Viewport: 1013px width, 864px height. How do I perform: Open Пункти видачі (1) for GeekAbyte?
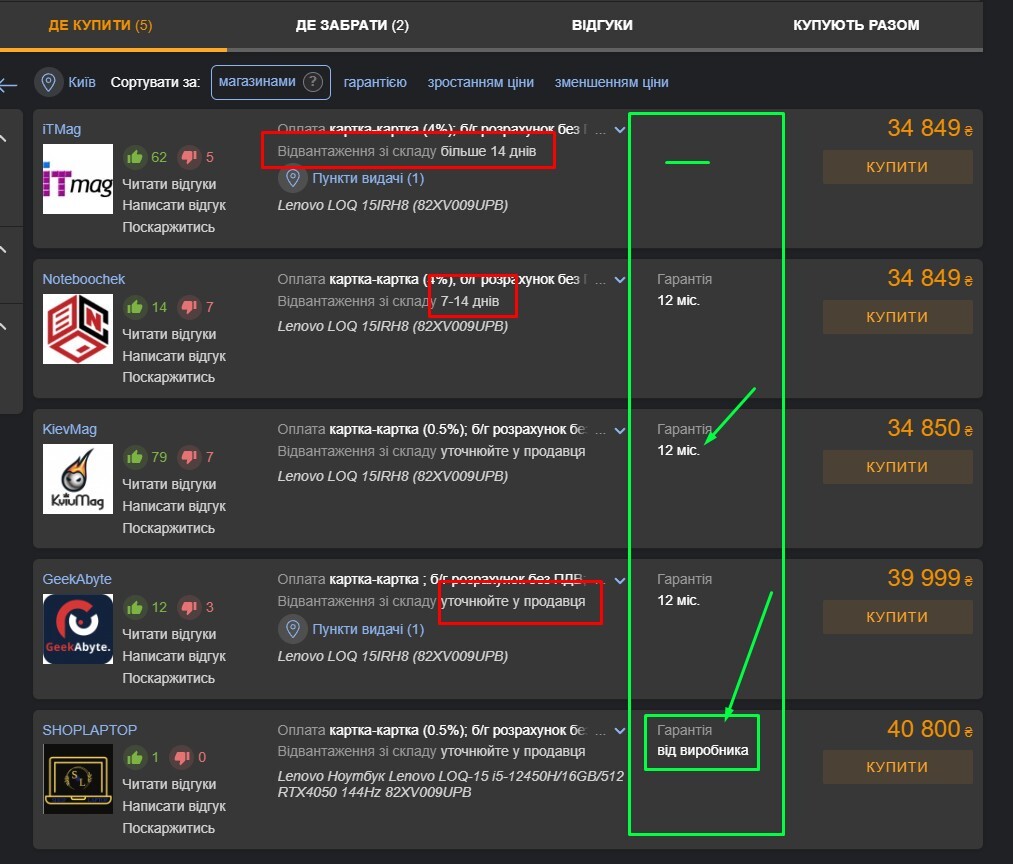tap(368, 629)
